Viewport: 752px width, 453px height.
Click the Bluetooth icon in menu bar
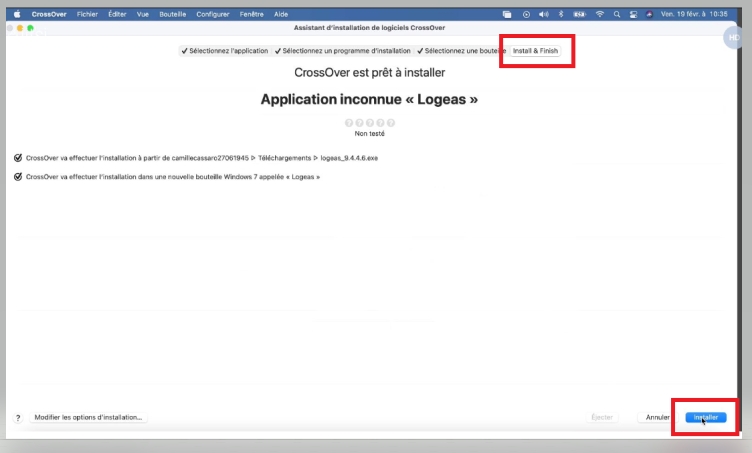(x=561, y=14)
